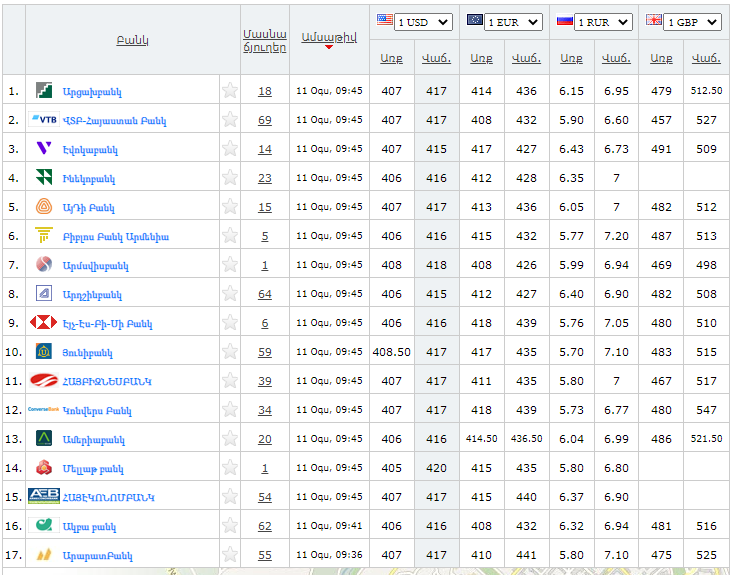Screen dimensions: 733x575
Task: Star the Ակբա բանկ row as favorite
Action: click(x=230, y=526)
